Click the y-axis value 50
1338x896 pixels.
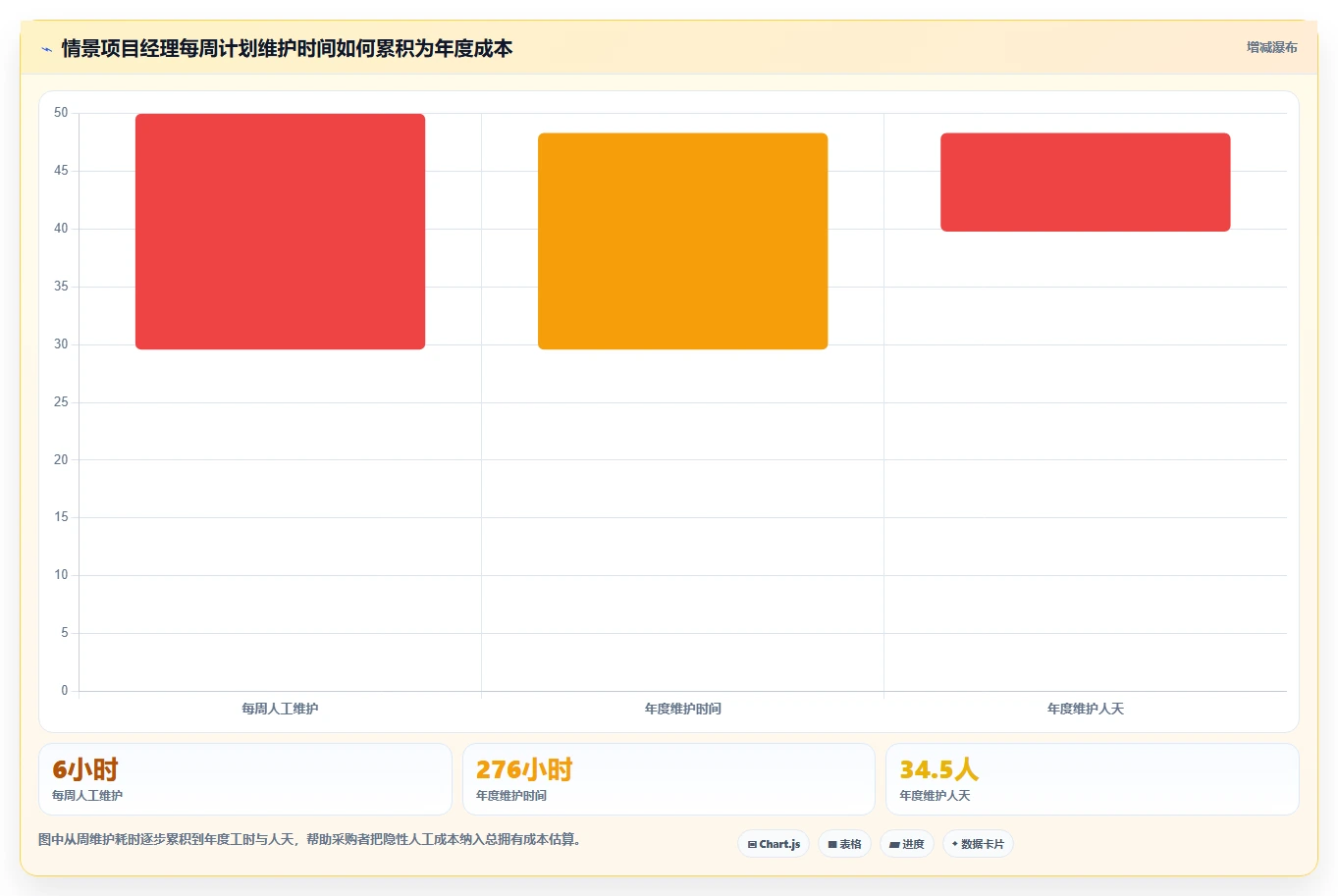coord(61,113)
